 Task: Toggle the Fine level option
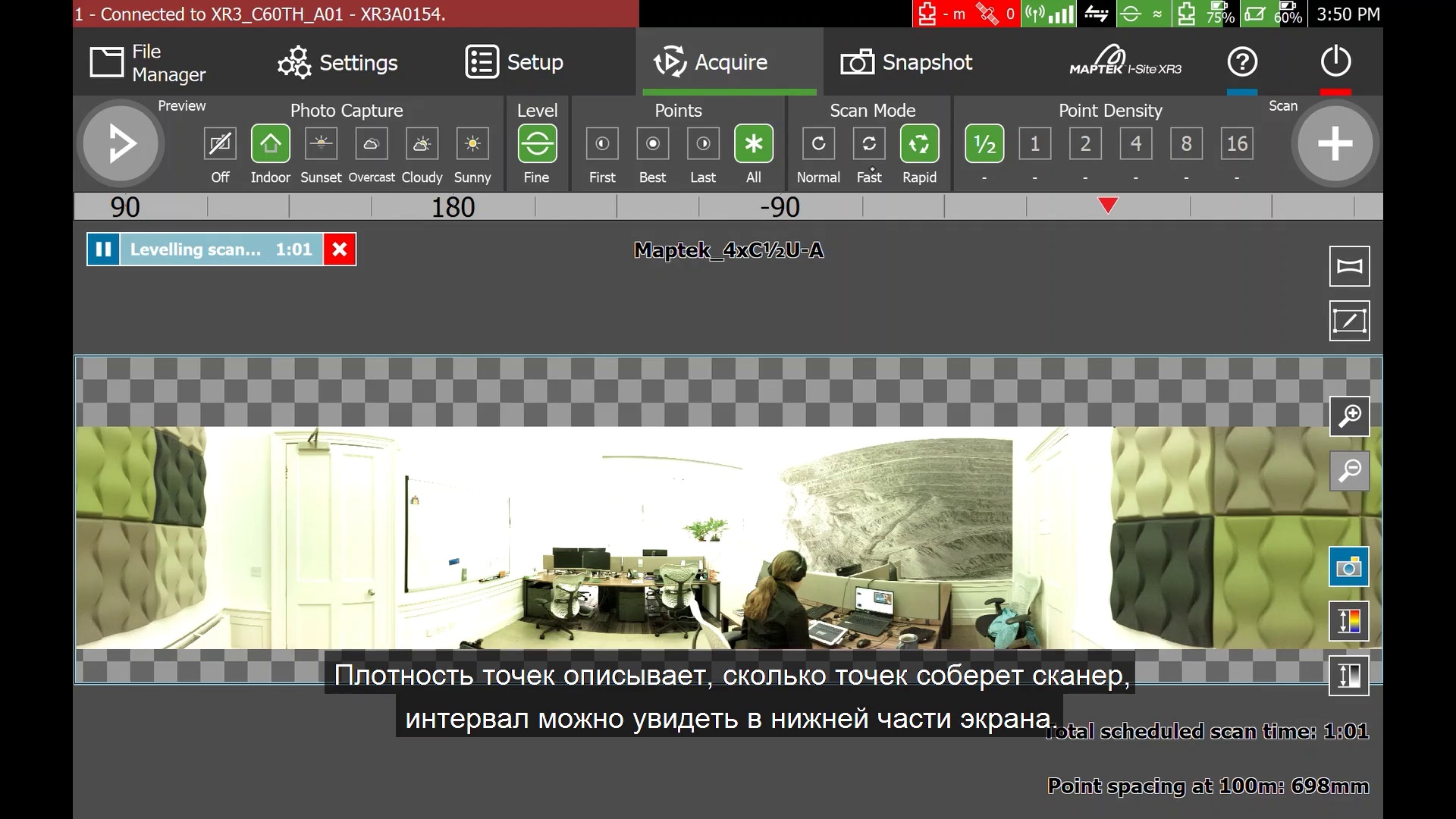pos(537,144)
